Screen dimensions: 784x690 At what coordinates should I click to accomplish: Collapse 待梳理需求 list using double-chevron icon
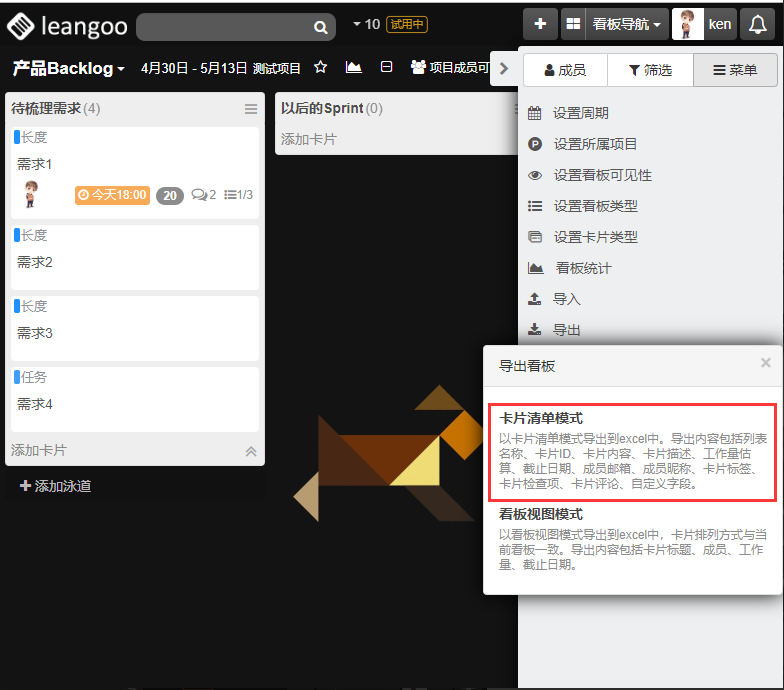[x=251, y=451]
